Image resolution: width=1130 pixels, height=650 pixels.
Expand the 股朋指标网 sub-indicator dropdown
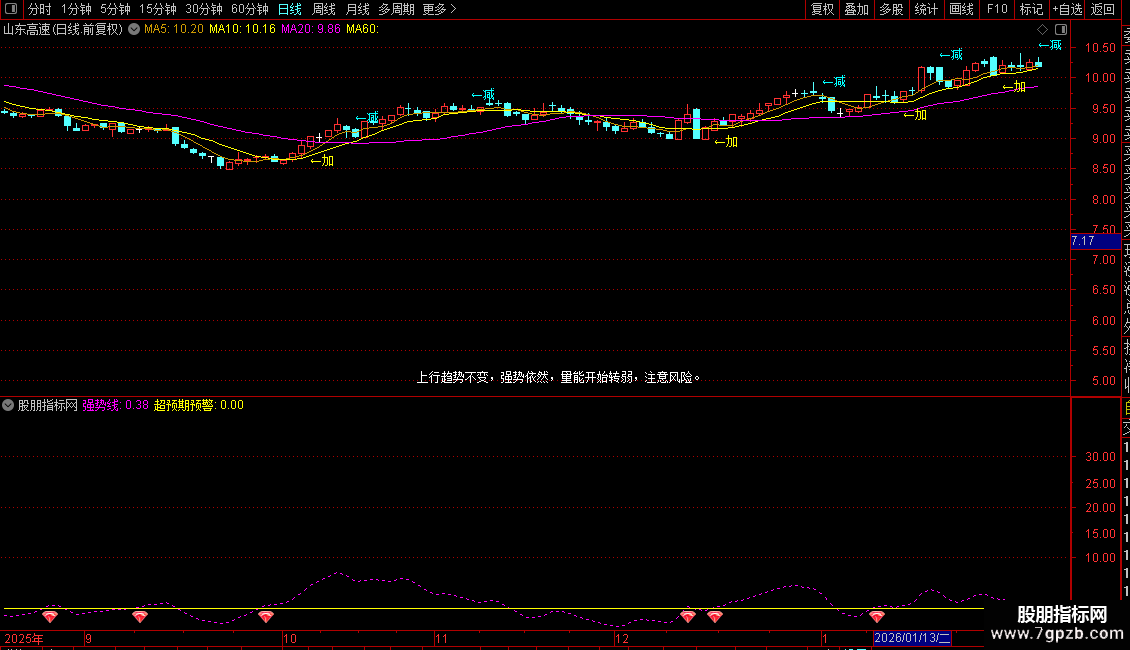pos(9,405)
